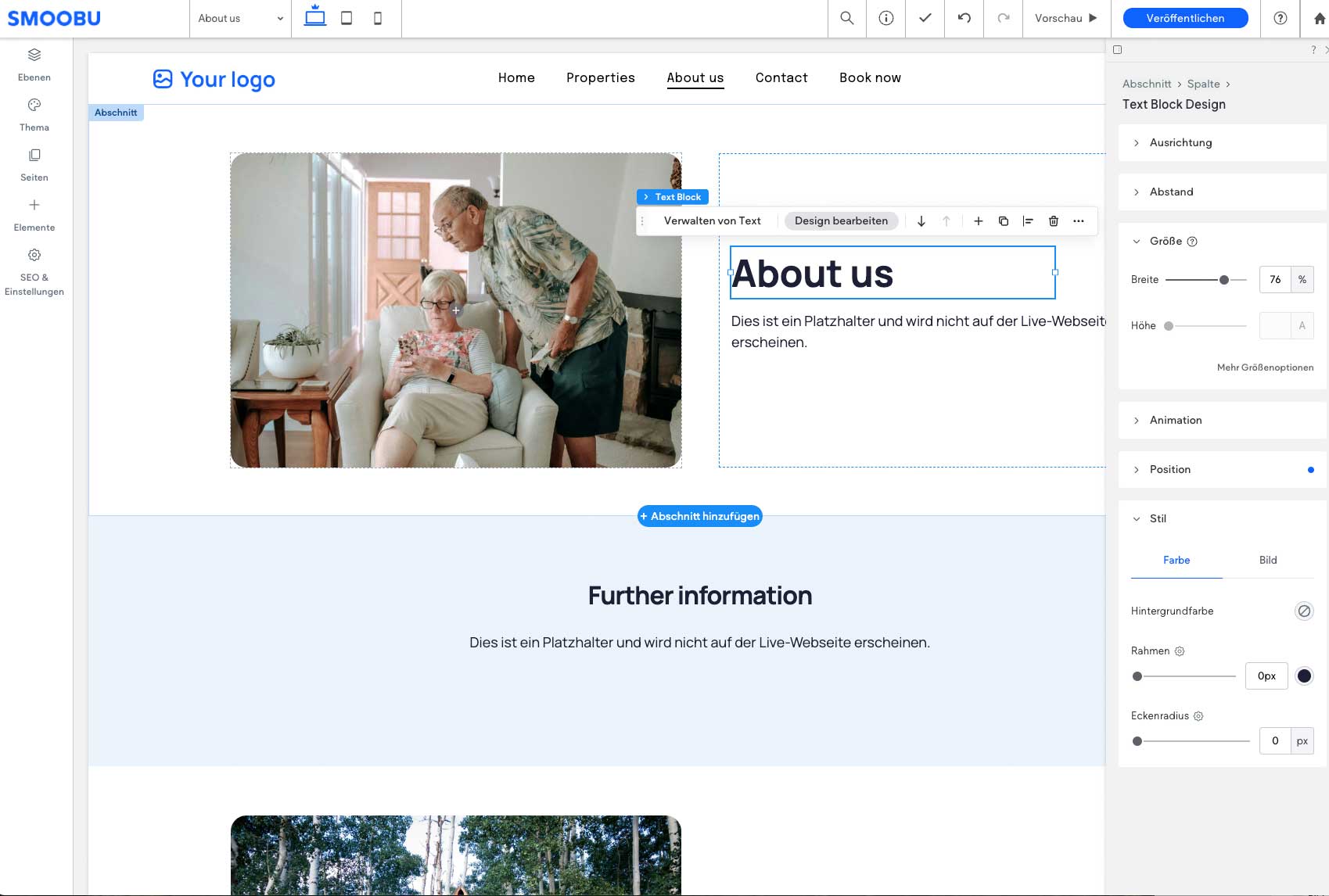Select the Ebenen panel icon
The image size is (1329, 896).
[x=34, y=55]
